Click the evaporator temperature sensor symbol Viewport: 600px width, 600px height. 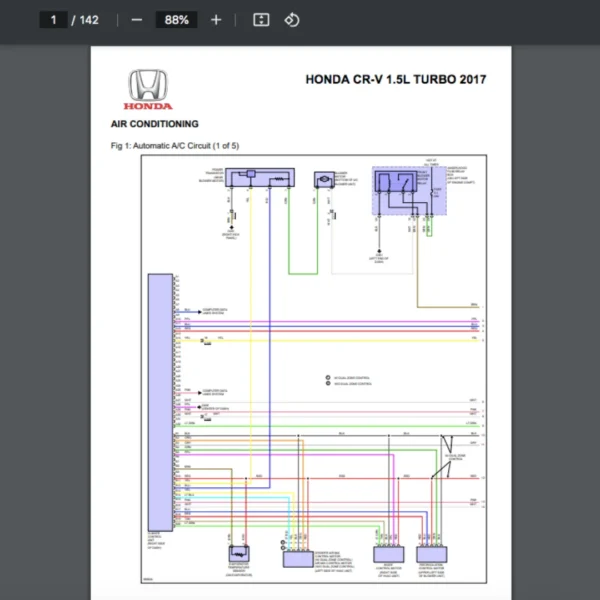[238, 553]
